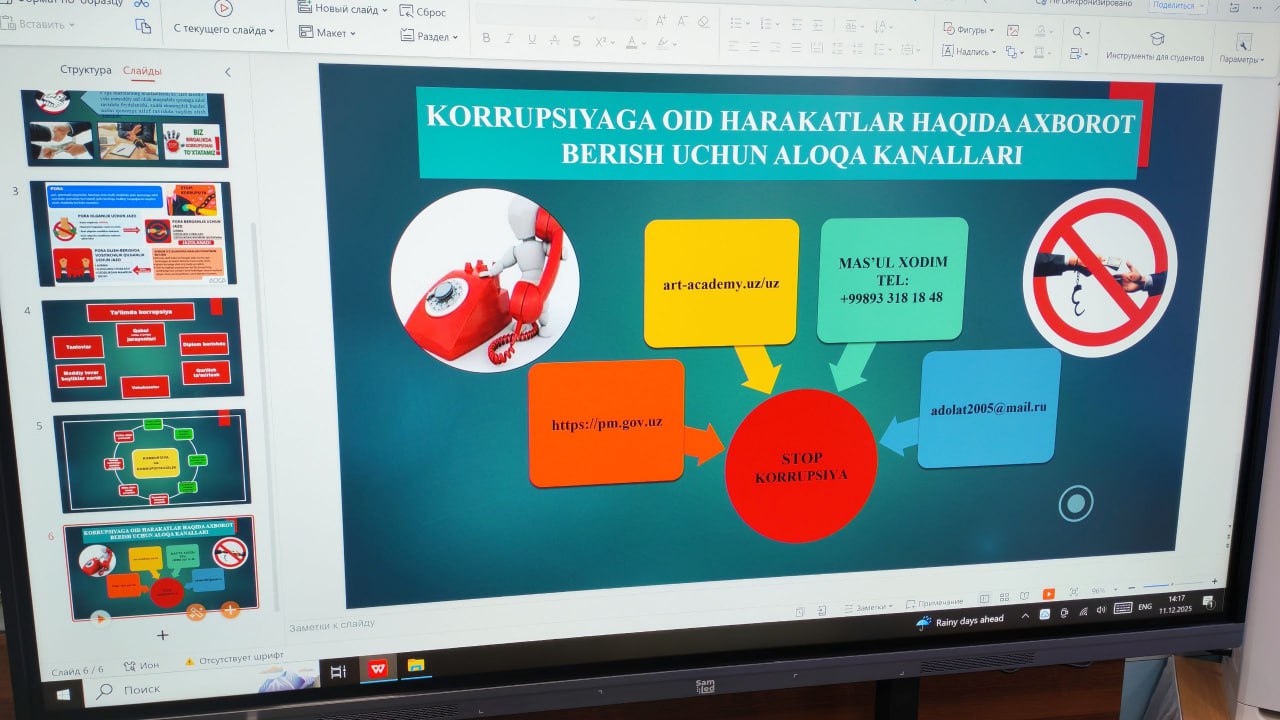This screenshot has width=1280, height=720.
Task: Toggle underline text formatting
Action: pyautogui.click(x=531, y=38)
